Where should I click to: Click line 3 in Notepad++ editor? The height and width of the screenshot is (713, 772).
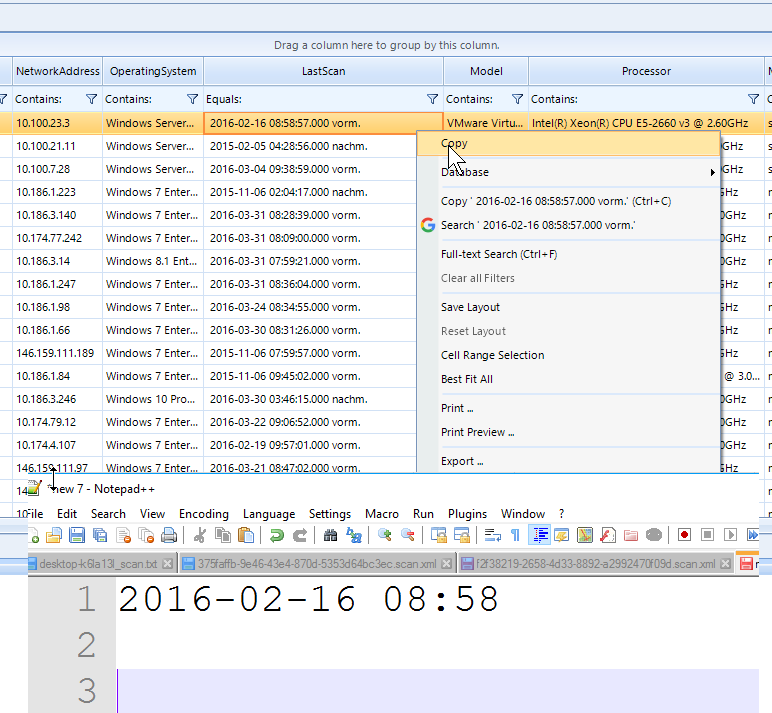point(437,690)
